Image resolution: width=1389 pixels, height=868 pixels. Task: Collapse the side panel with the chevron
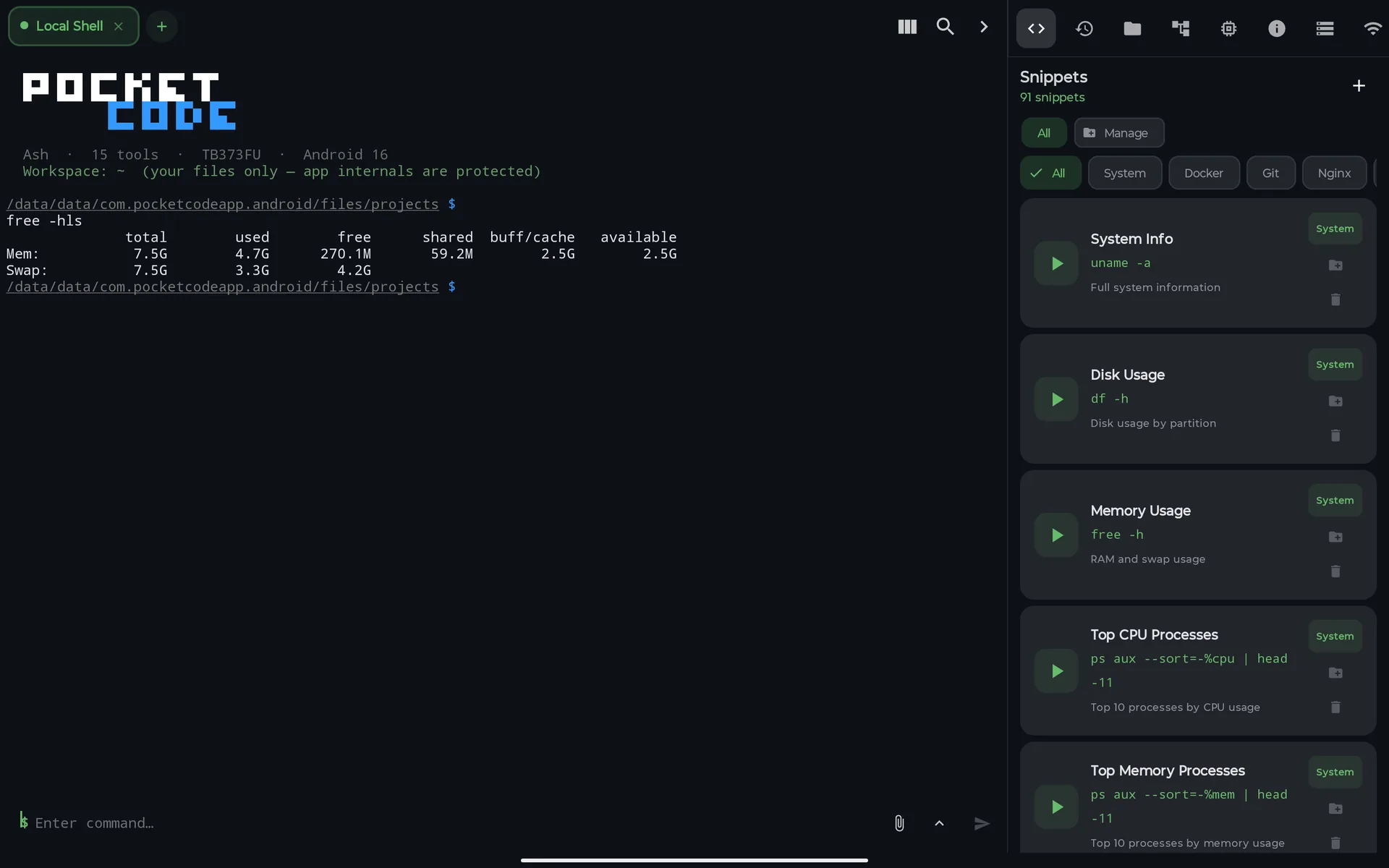tap(984, 27)
